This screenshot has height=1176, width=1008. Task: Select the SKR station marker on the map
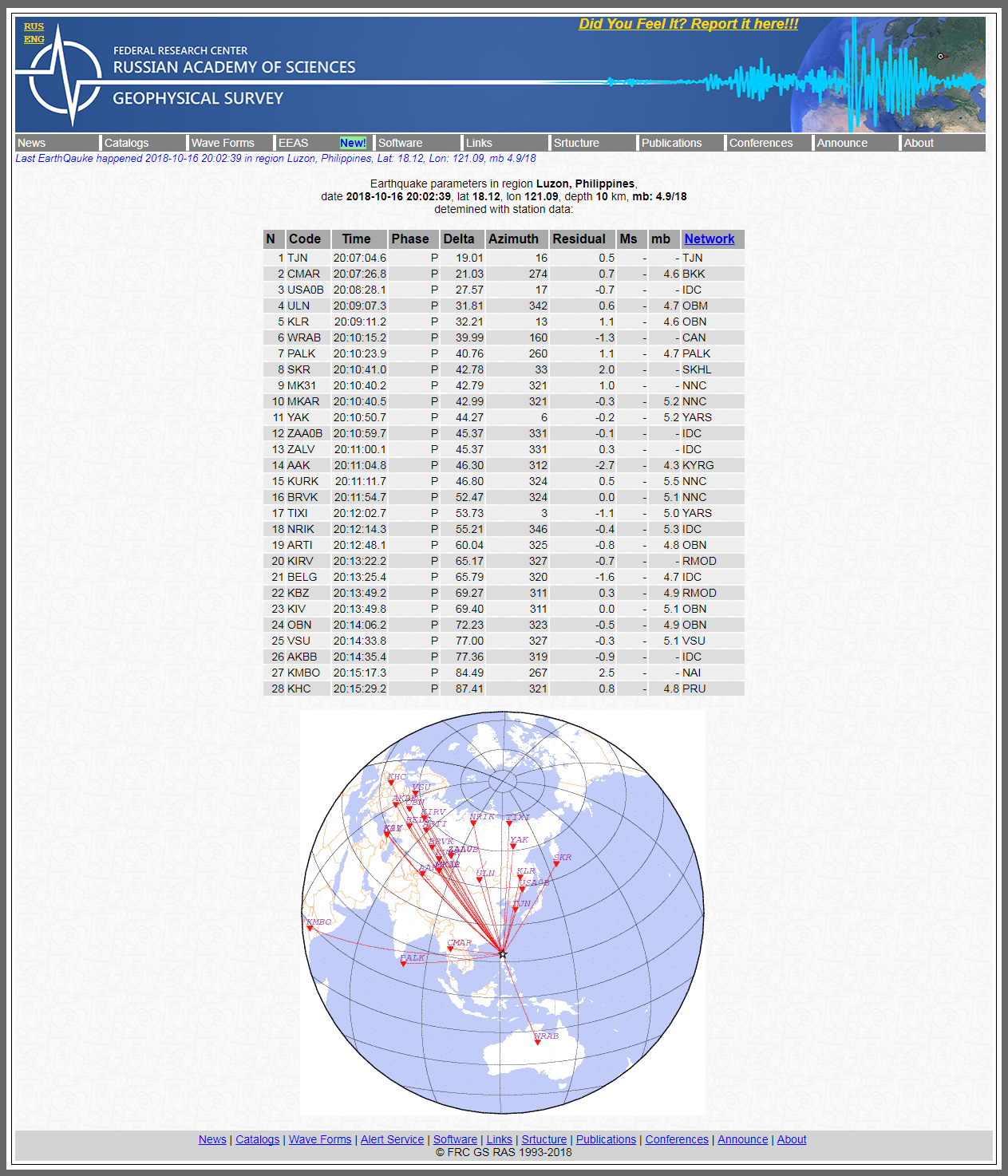tap(556, 864)
